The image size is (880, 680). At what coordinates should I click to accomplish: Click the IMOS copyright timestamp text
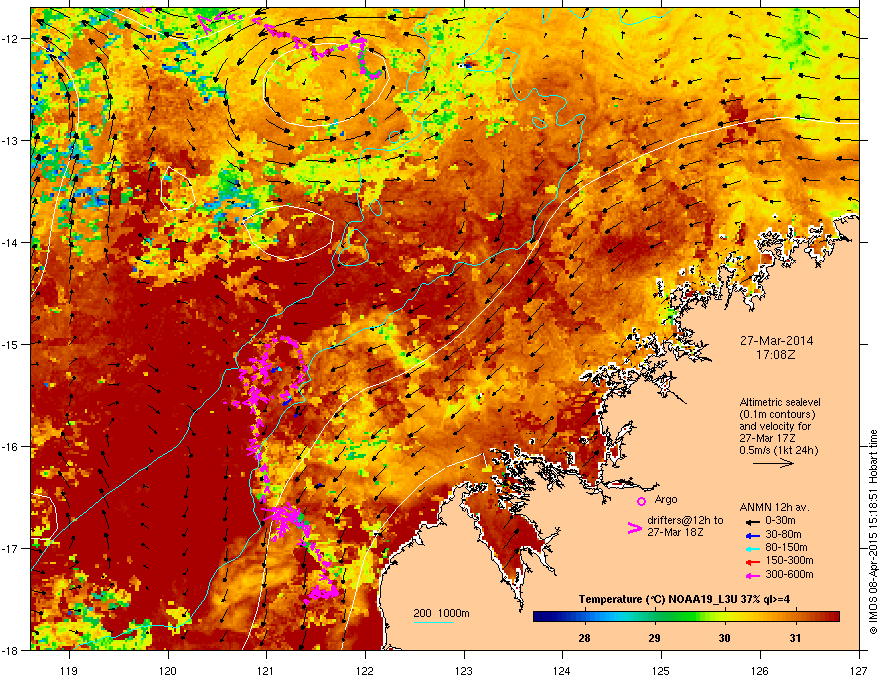coord(873,532)
